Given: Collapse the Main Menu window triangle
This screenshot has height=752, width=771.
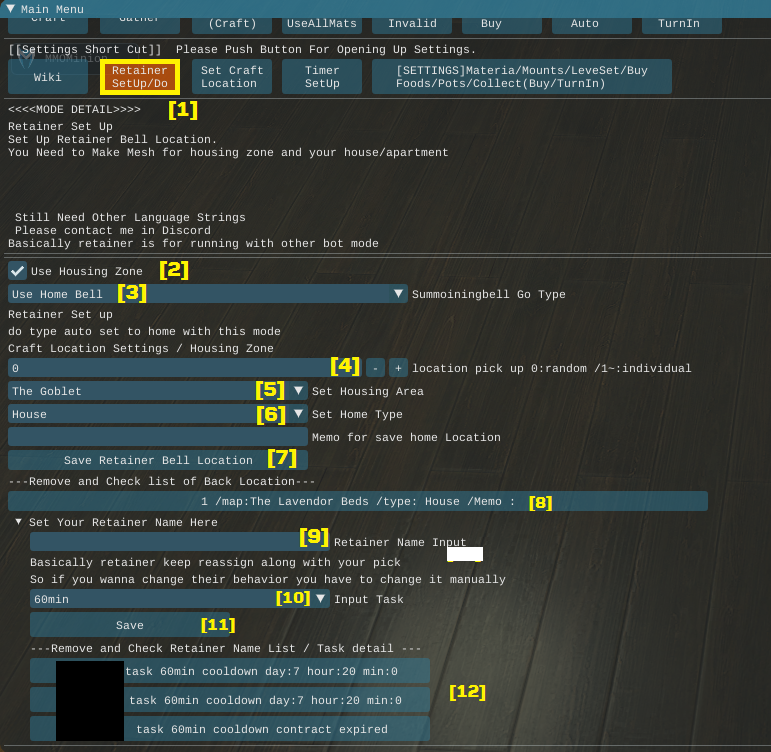Looking at the screenshot, I should pyautogui.click(x=10, y=9).
